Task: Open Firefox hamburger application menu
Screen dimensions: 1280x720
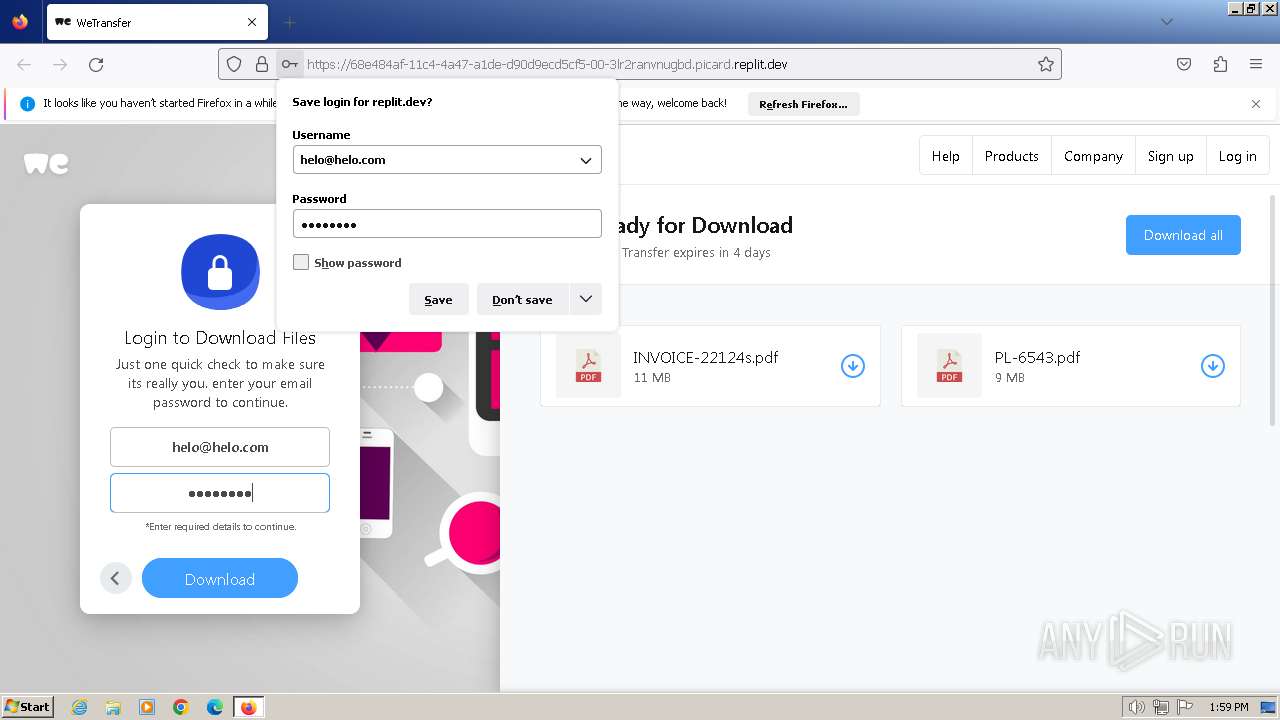Action: pyautogui.click(x=1256, y=64)
